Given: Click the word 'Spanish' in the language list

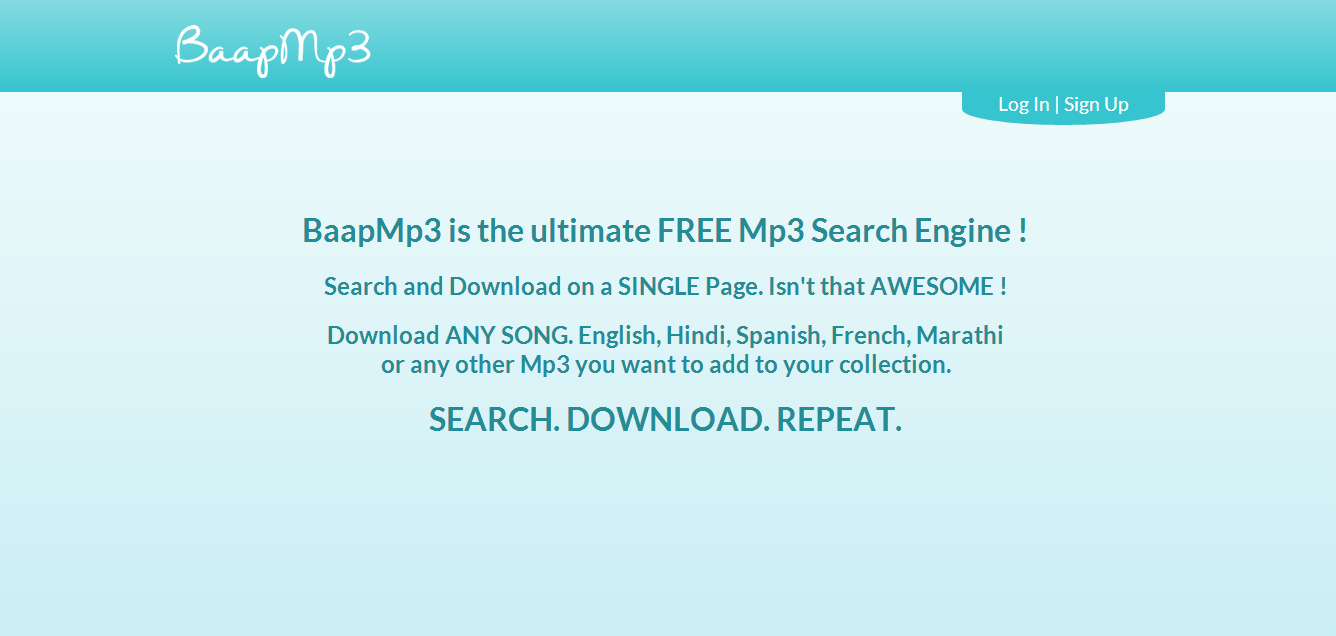Looking at the screenshot, I should [x=780, y=335].
